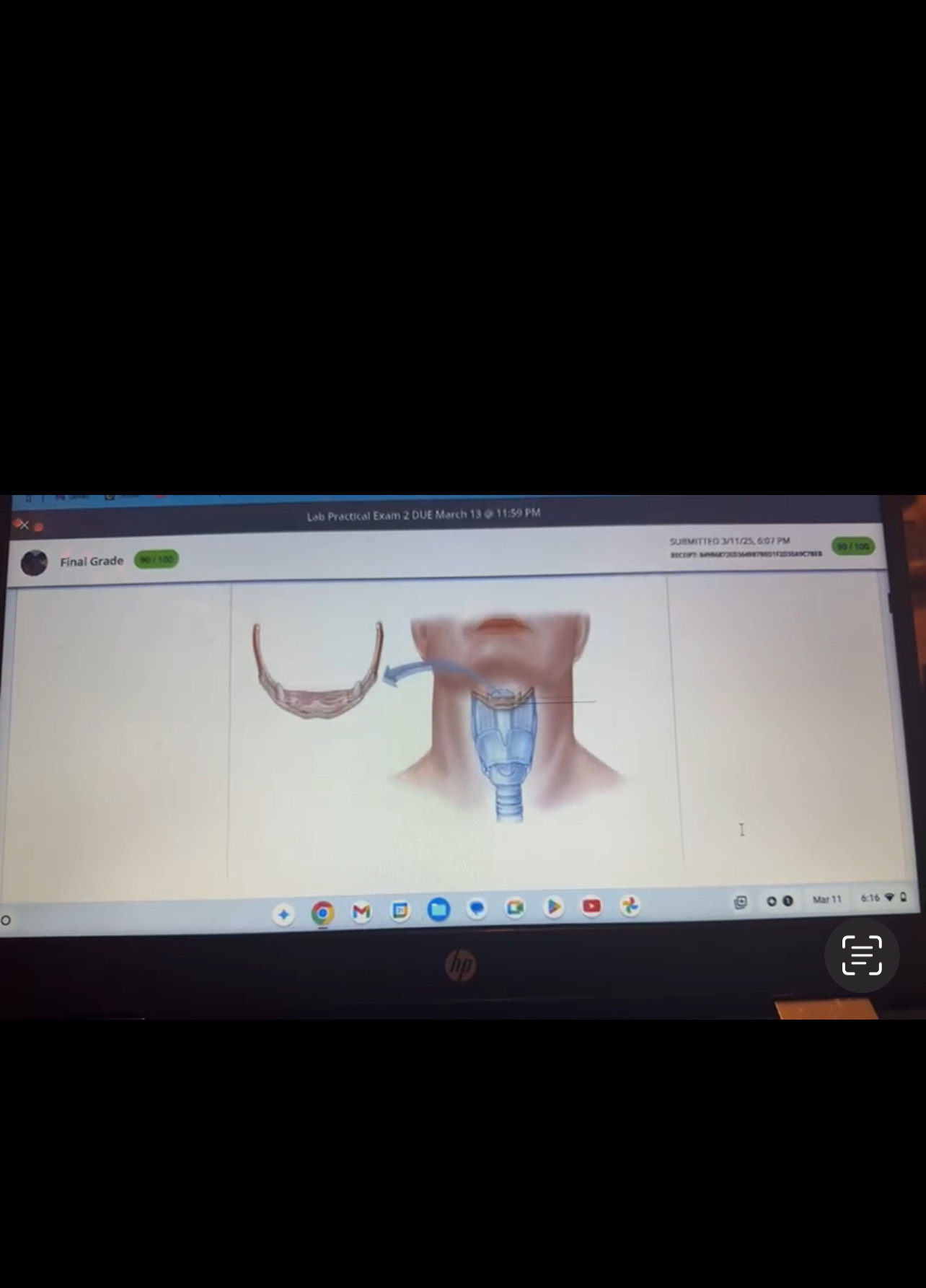Open the launcher circle button
926x1288 pixels.
(x=6, y=920)
